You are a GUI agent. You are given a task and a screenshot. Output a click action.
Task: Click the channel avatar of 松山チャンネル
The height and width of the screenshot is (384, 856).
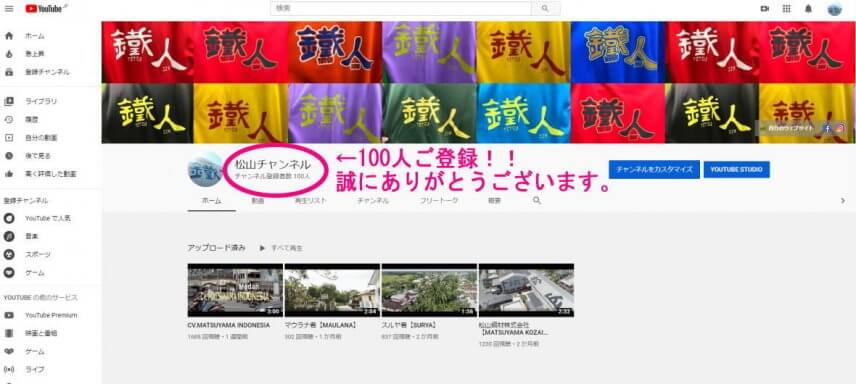tap(205, 170)
